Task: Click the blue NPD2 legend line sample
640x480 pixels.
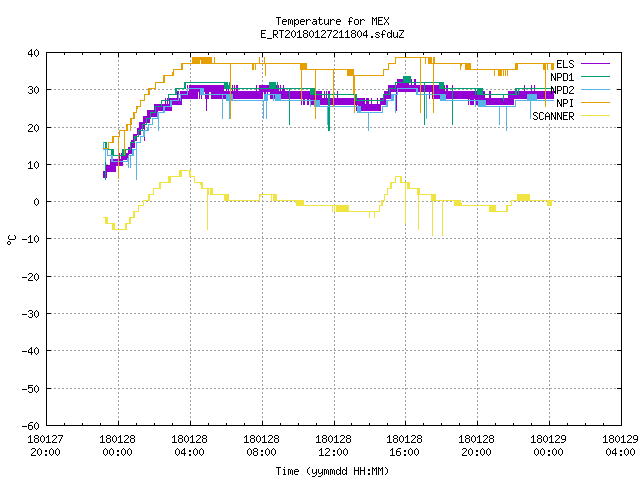Action: tap(595, 90)
